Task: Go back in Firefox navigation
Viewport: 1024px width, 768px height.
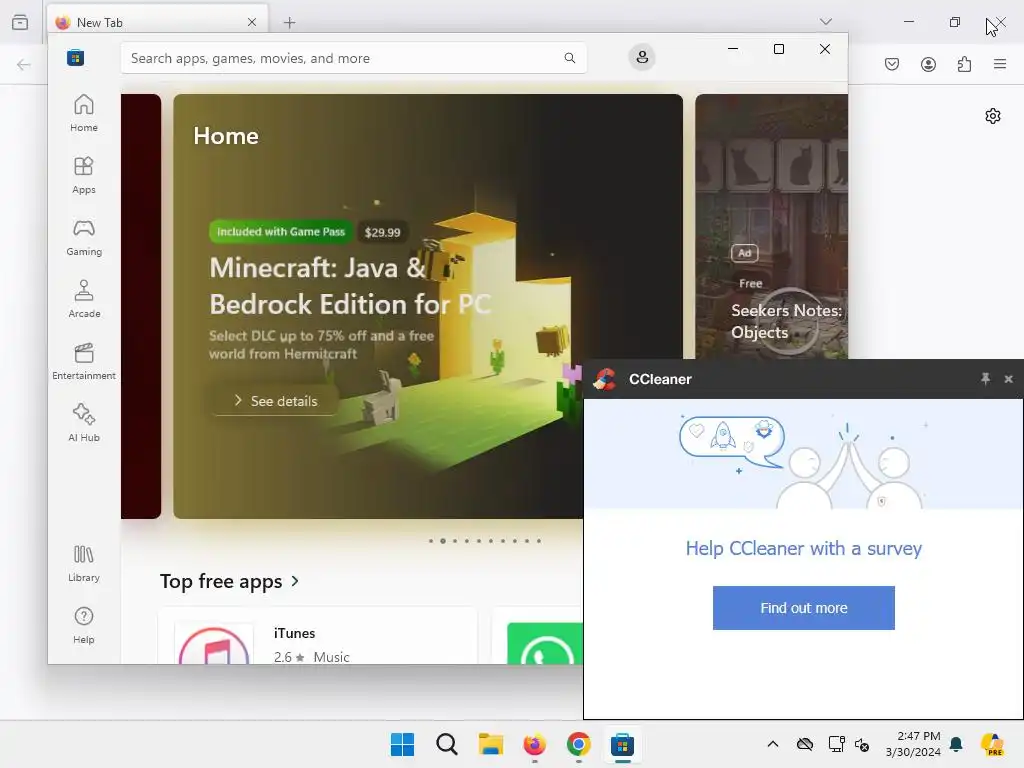Action: point(24,64)
